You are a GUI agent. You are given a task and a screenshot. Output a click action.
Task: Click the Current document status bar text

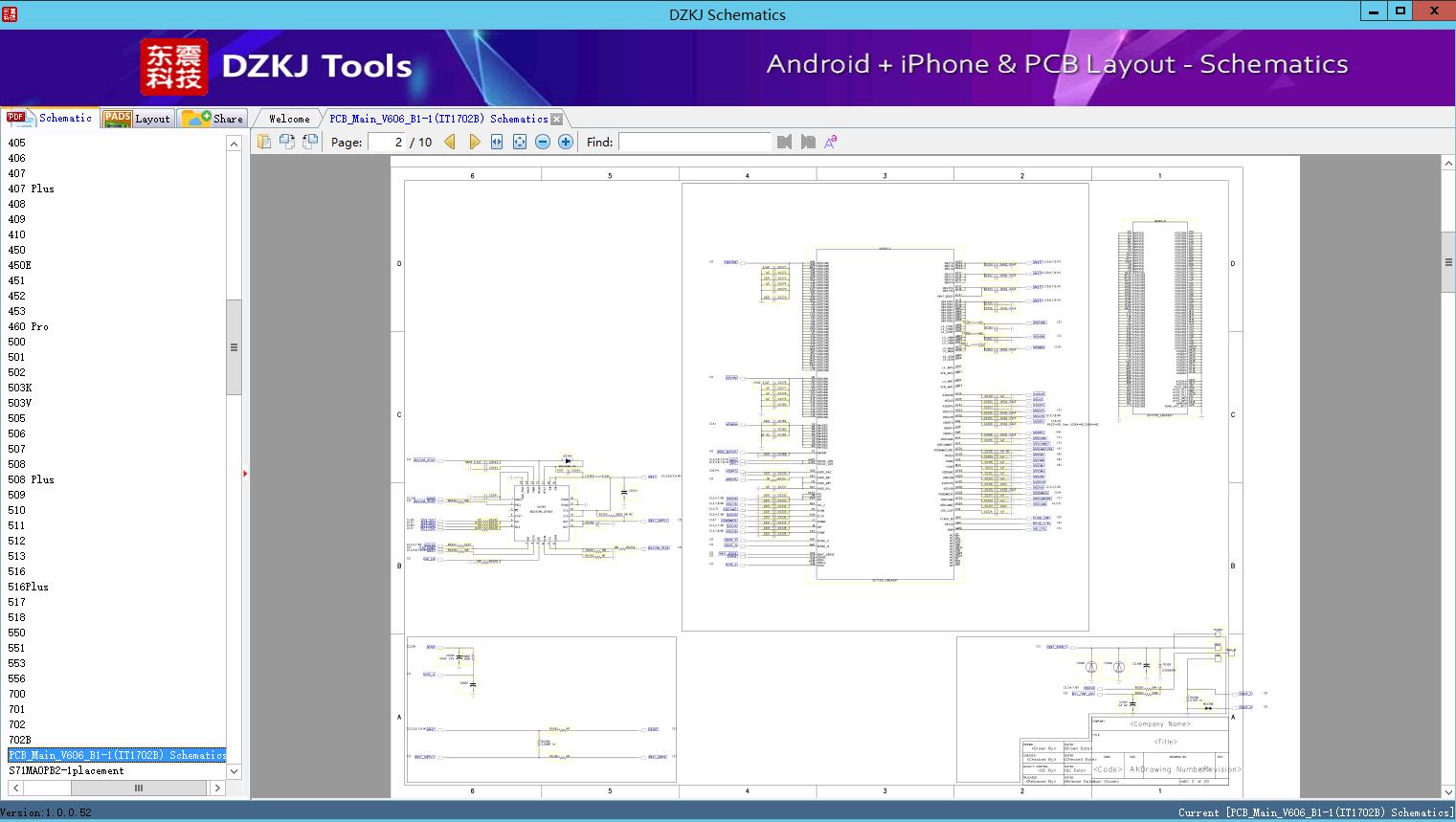tap(1315, 812)
